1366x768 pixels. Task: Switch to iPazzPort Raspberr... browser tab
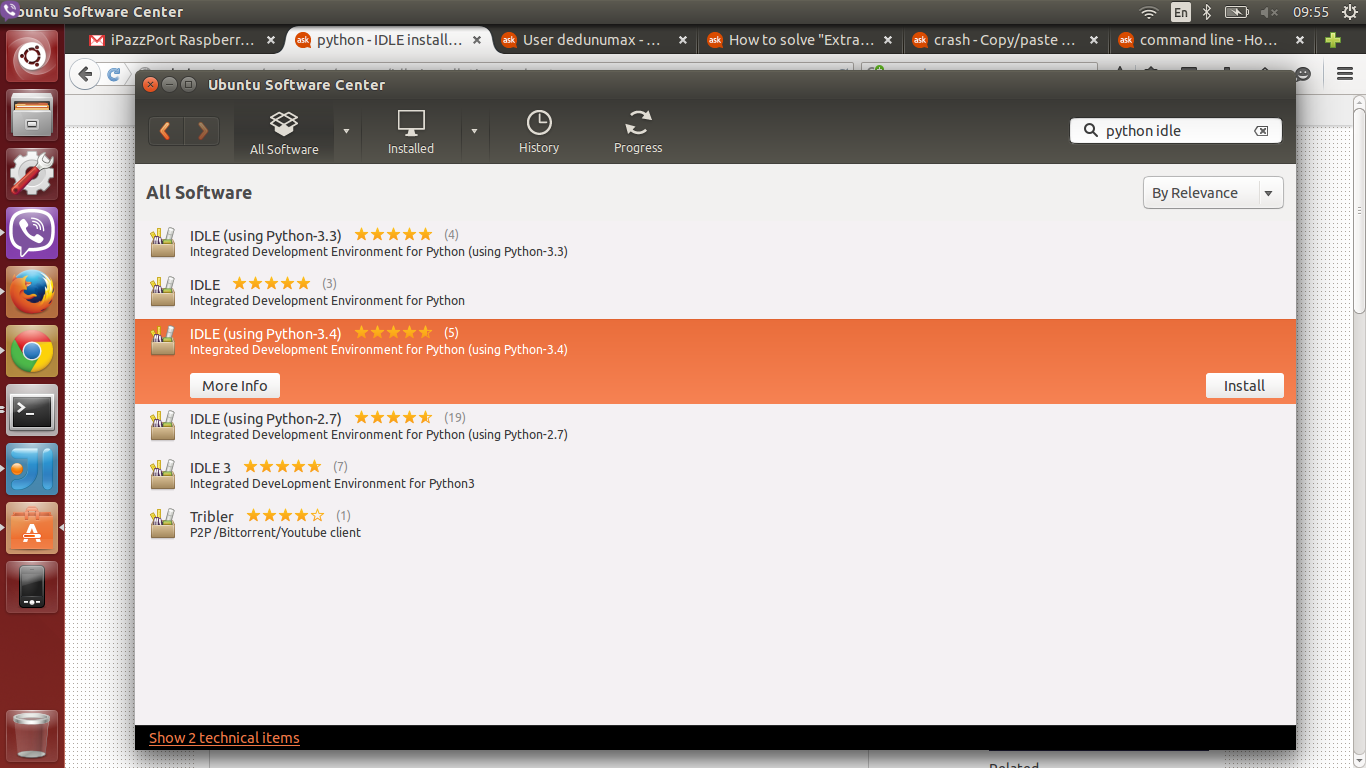pyautogui.click(x=182, y=41)
